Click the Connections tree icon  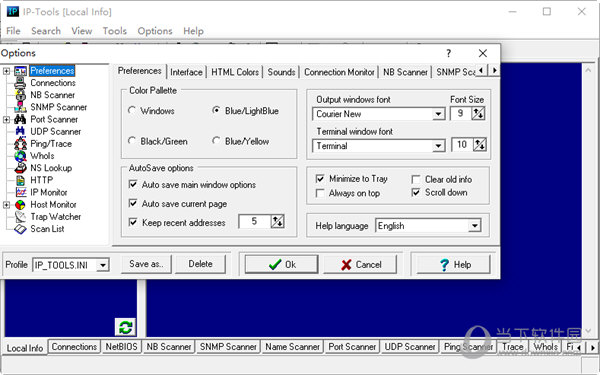20,83
